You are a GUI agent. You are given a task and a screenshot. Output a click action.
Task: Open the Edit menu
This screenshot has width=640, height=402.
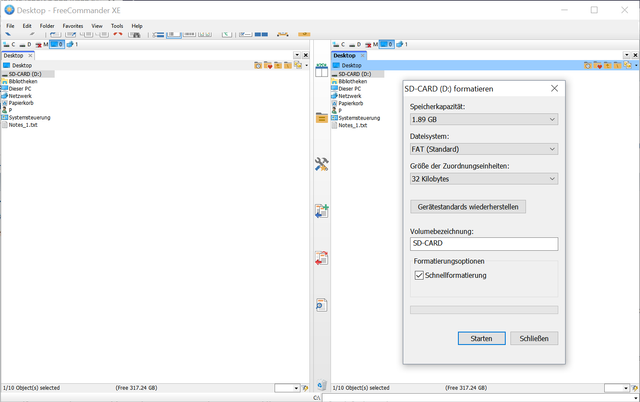point(27,26)
